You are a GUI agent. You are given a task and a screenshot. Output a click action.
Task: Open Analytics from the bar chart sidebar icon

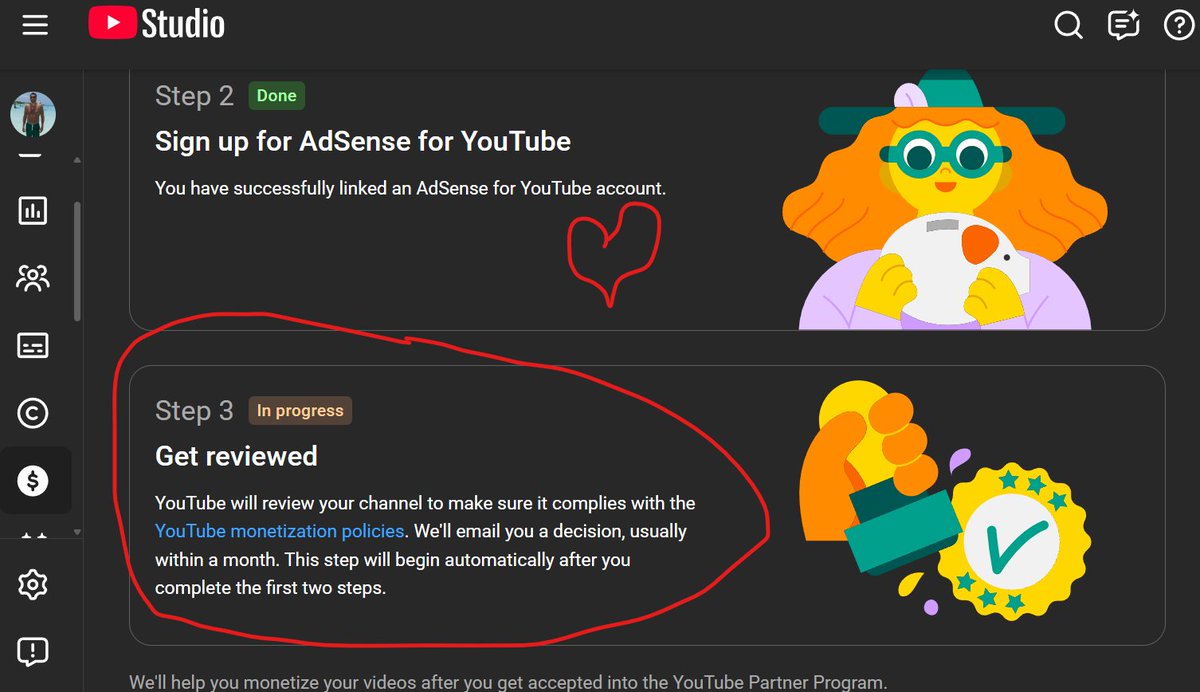click(33, 210)
